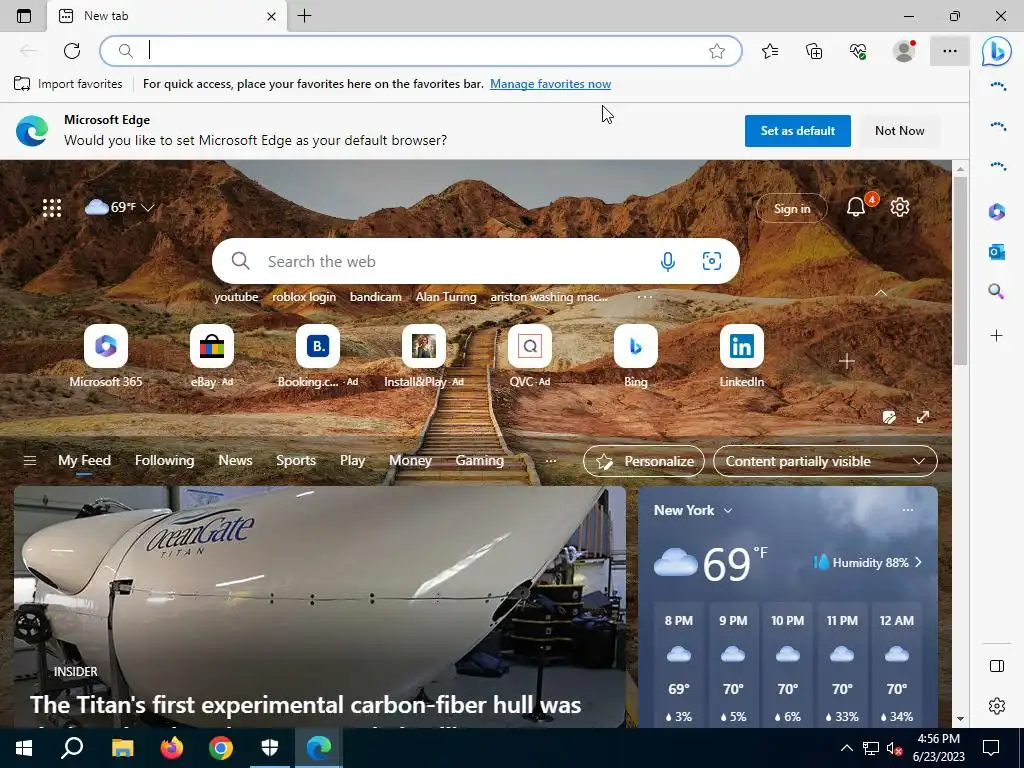Show more suggested searches ellipsis
1024x768 pixels.
[x=645, y=296]
